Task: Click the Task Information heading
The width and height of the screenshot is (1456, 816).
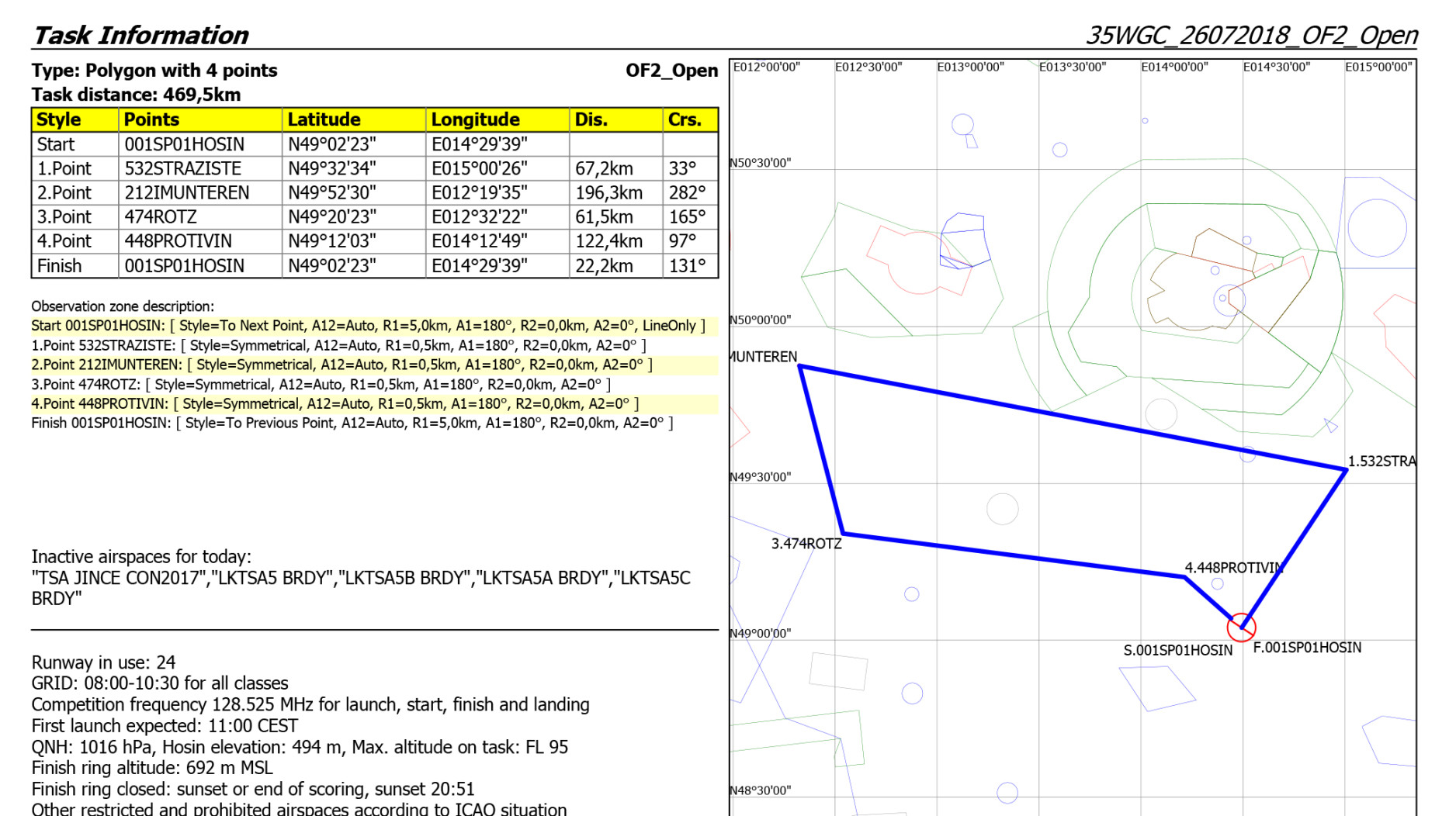Action: 140,35
